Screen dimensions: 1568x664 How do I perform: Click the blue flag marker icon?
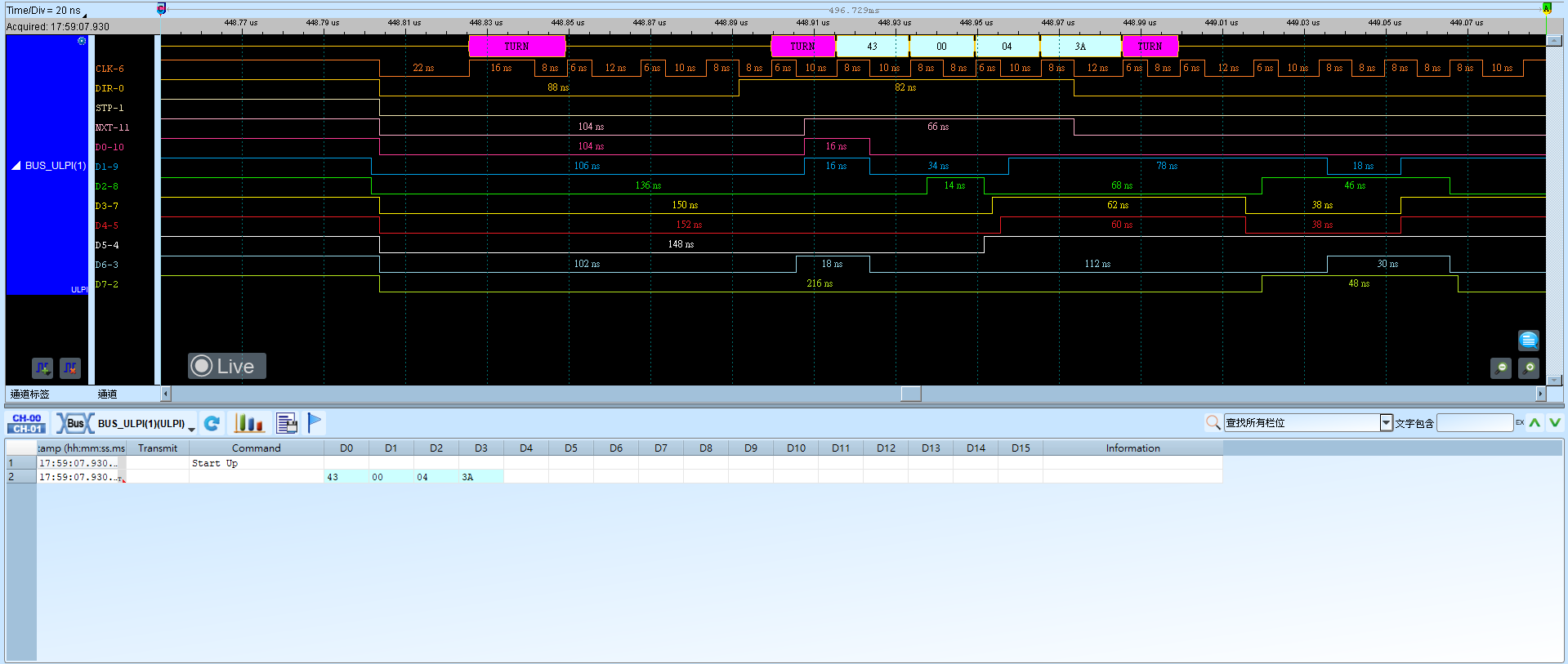point(315,422)
